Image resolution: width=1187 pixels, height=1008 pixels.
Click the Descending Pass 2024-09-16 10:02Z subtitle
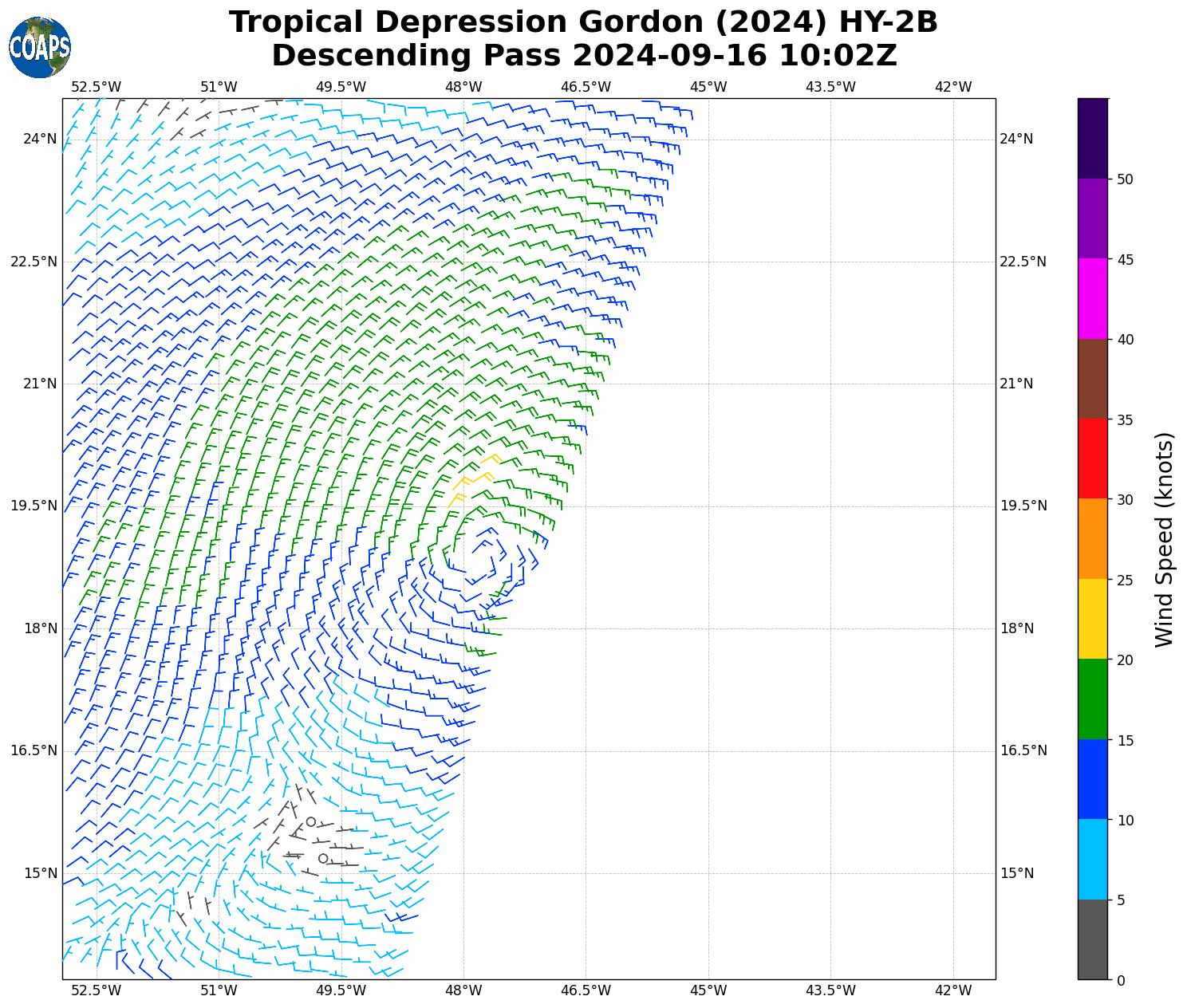click(583, 56)
